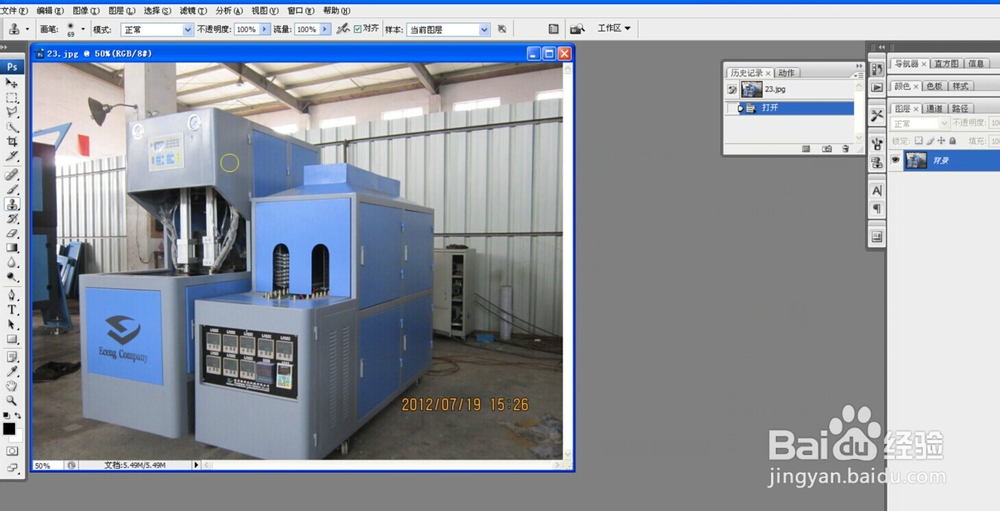Switch to the 直方图 tab
The width and height of the screenshot is (1000, 511).
(946, 63)
